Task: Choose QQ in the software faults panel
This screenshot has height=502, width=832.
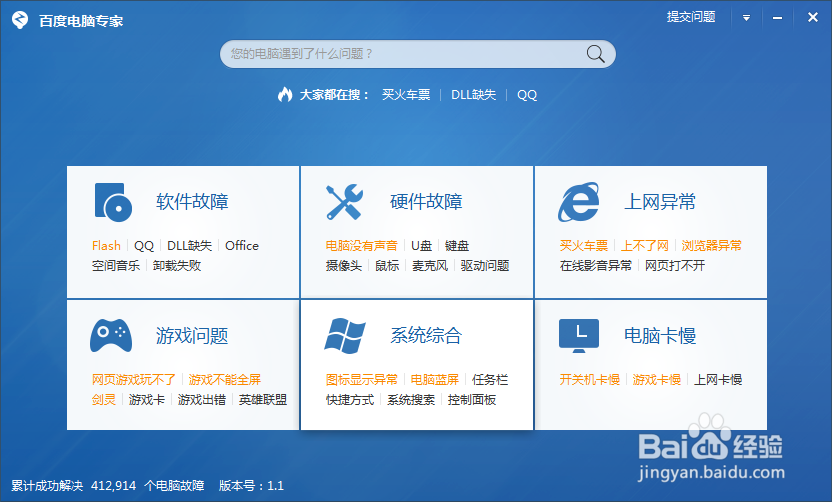Action: (144, 246)
